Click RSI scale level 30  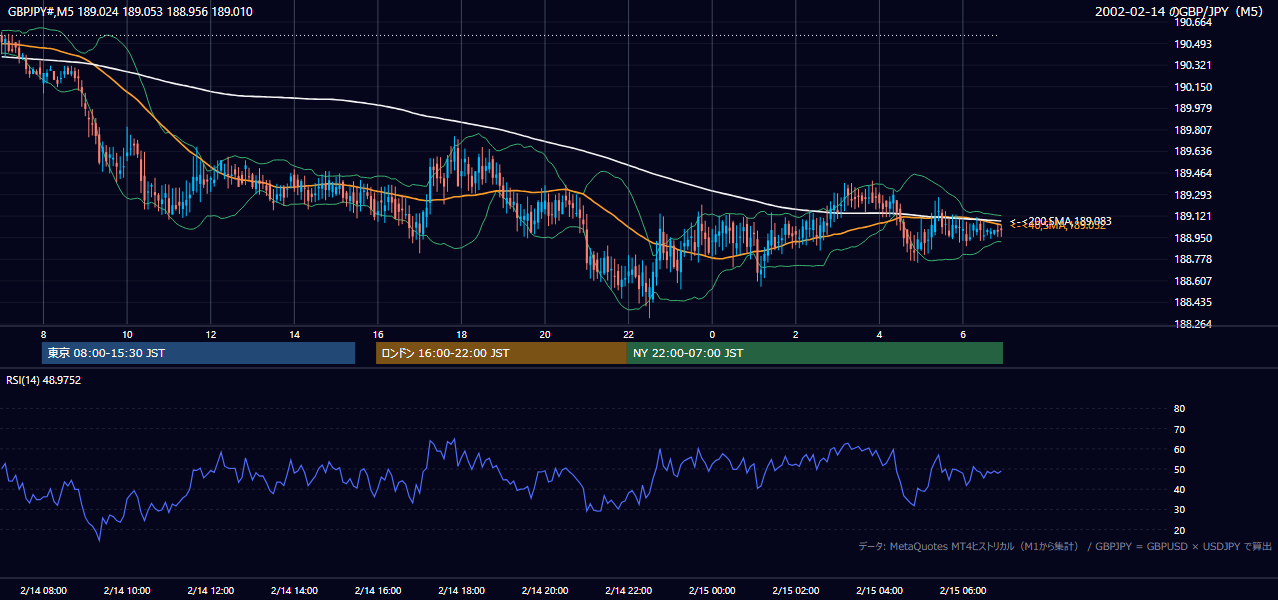click(x=1179, y=510)
